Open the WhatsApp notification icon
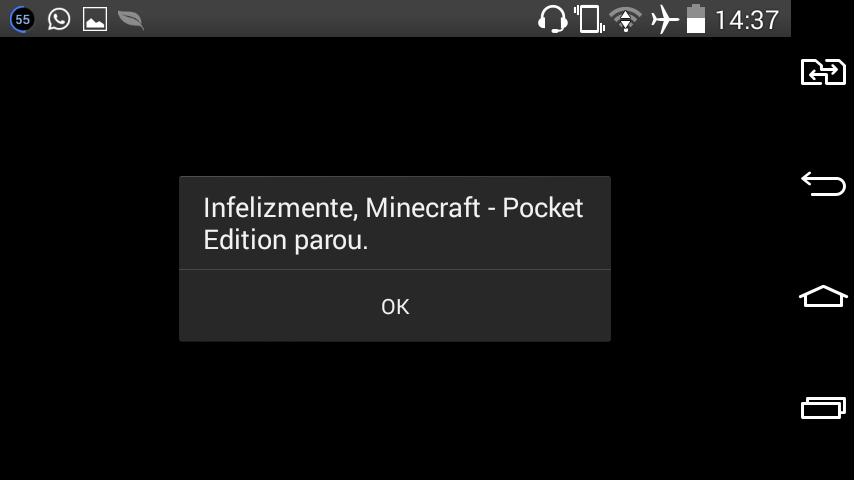This screenshot has height=480, width=854. (x=59, y=19)
